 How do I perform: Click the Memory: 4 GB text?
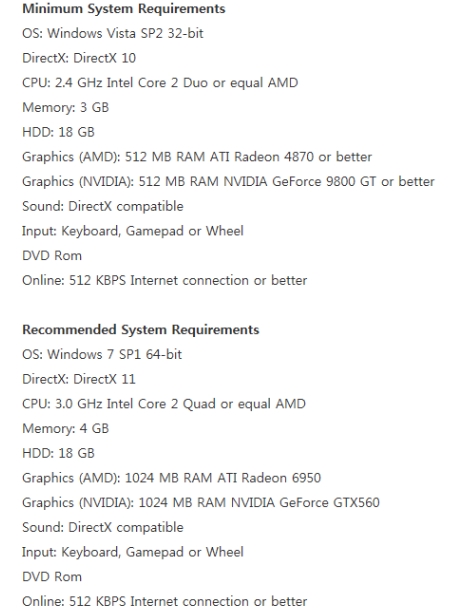pos(66,429)
